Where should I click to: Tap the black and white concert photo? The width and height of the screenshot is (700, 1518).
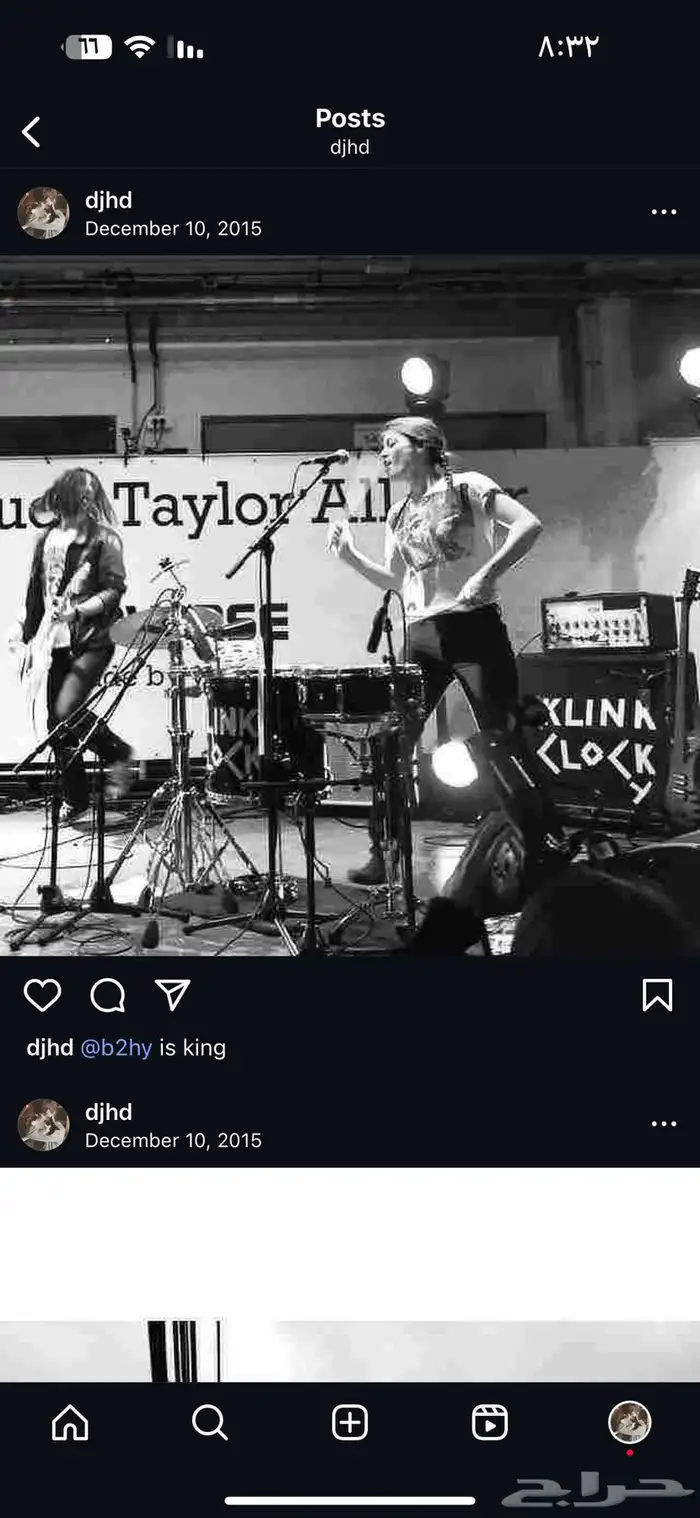pos(350,606)
